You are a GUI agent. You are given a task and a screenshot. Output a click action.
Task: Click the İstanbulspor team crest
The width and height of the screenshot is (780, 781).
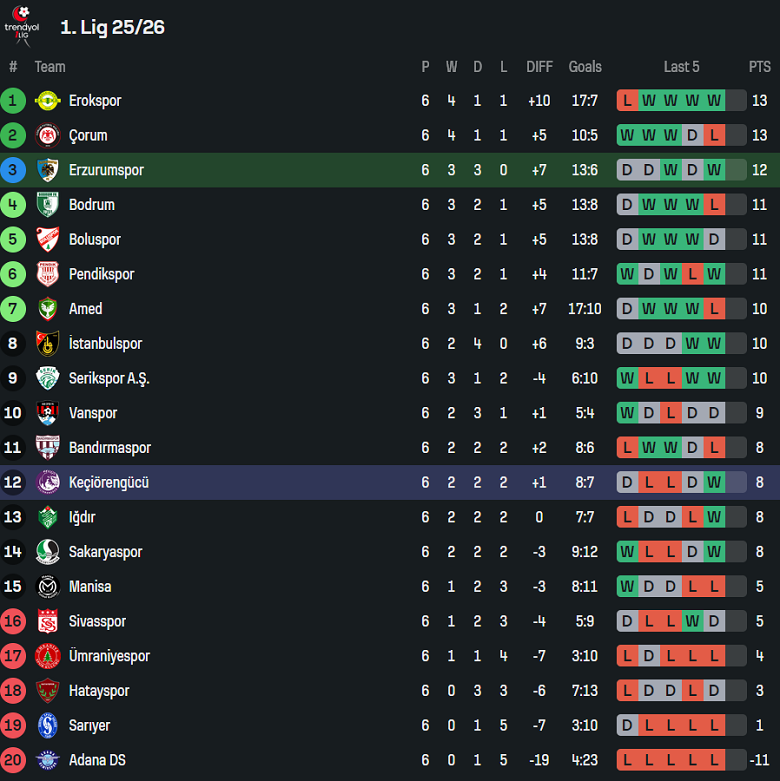[47, 343]
